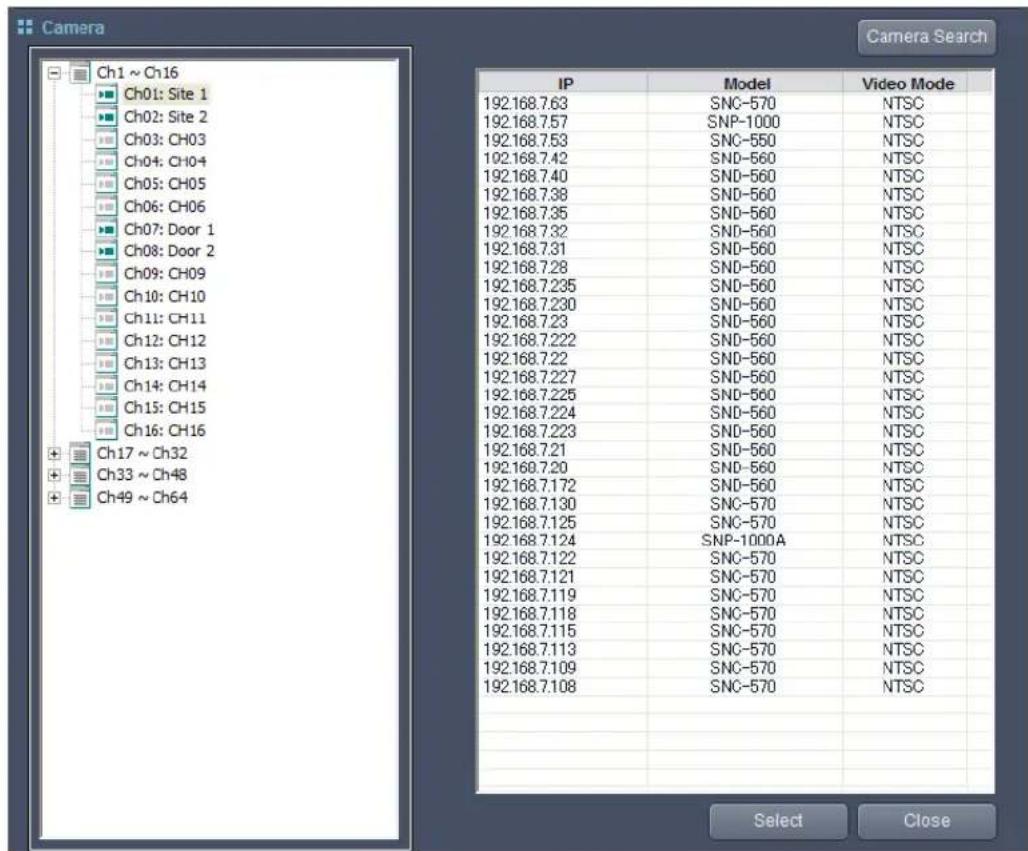Start a Camera Search

tap(926, 37)
